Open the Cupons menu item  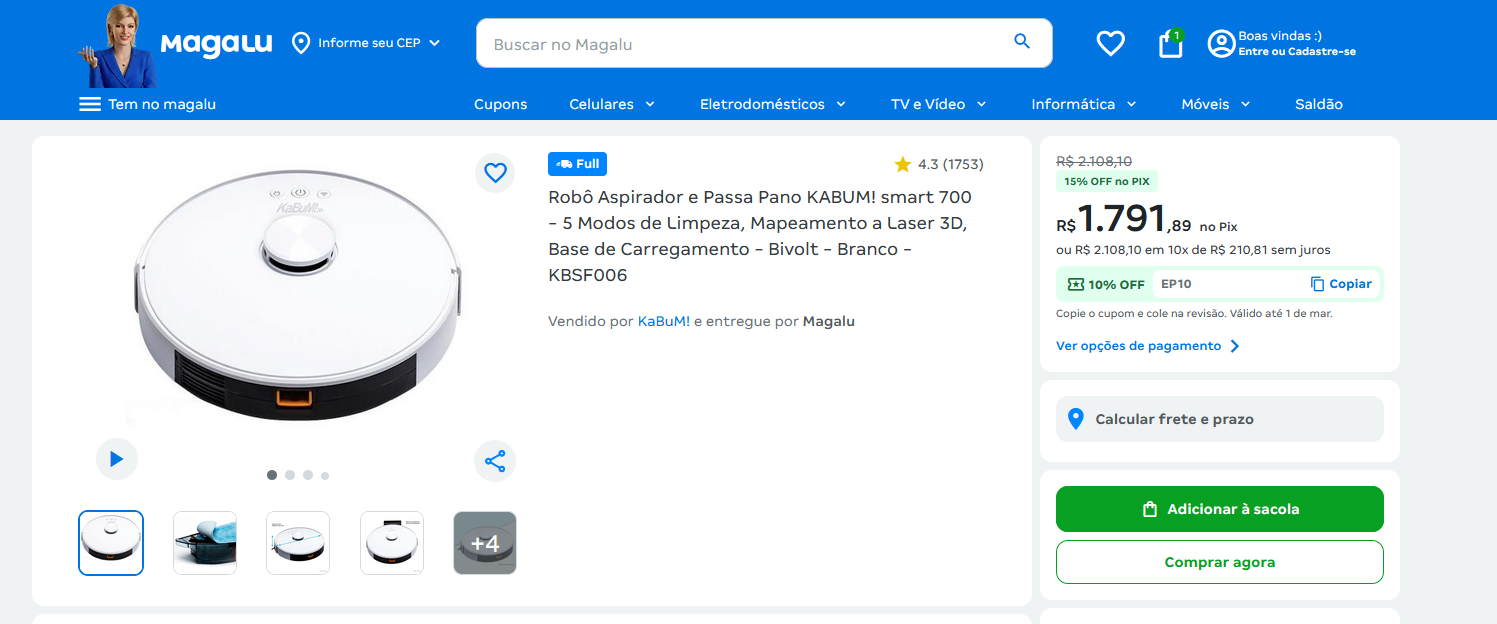click(x=500, y=104)
